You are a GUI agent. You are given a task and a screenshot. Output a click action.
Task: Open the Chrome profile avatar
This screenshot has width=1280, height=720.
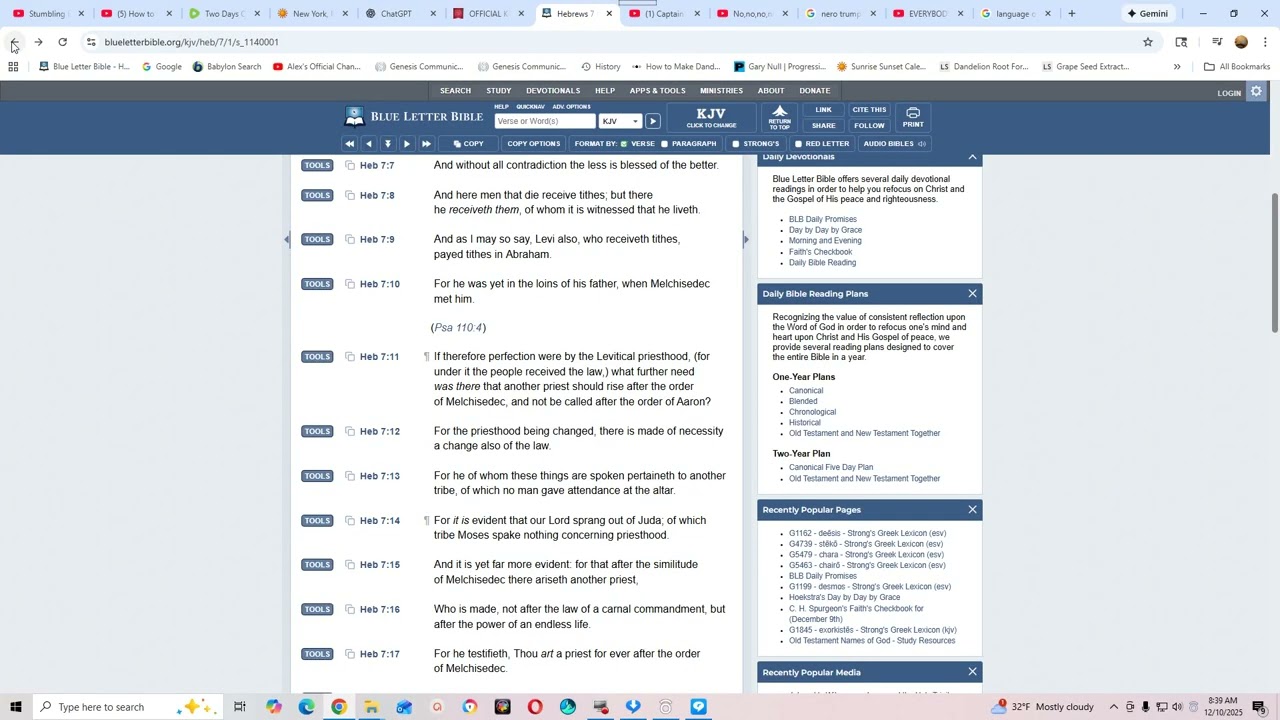point(1241,42)
